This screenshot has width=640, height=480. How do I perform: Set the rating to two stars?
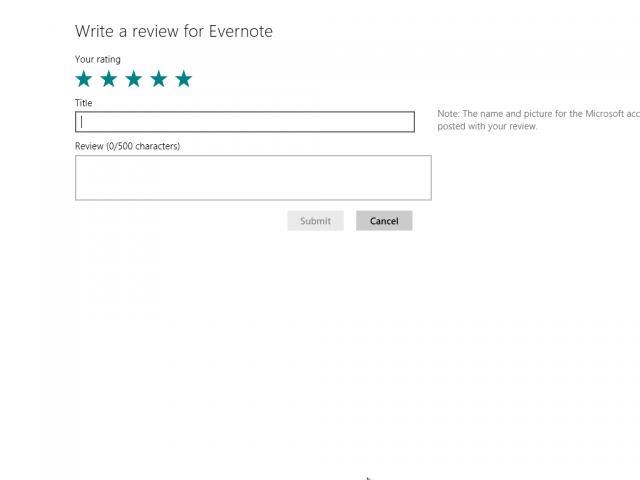[109, 79]
